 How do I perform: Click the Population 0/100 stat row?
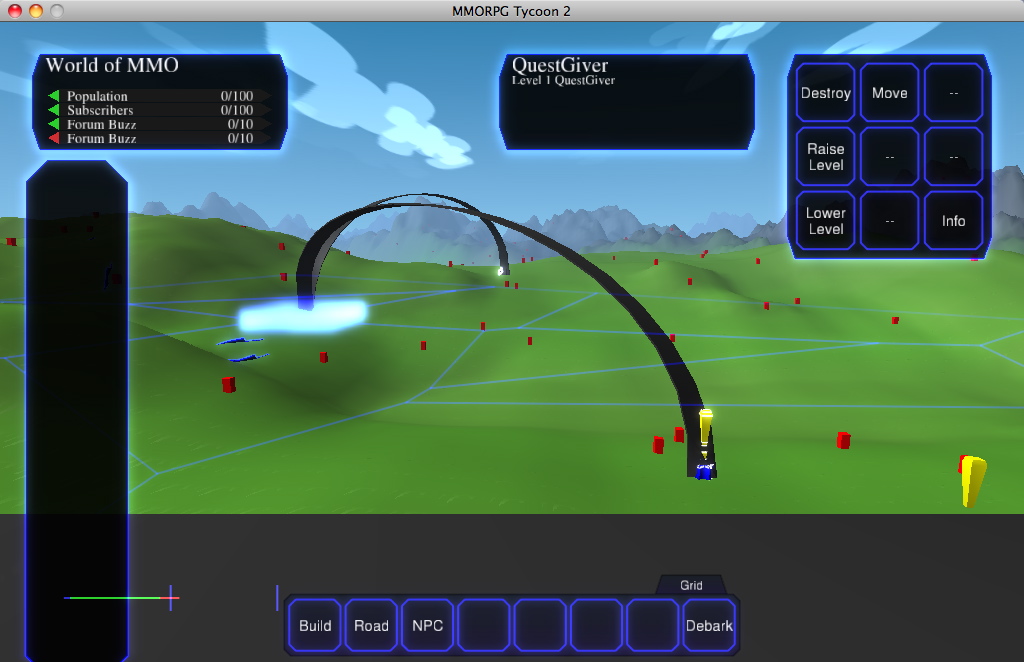pyautogui.click(x=159, y=96)
